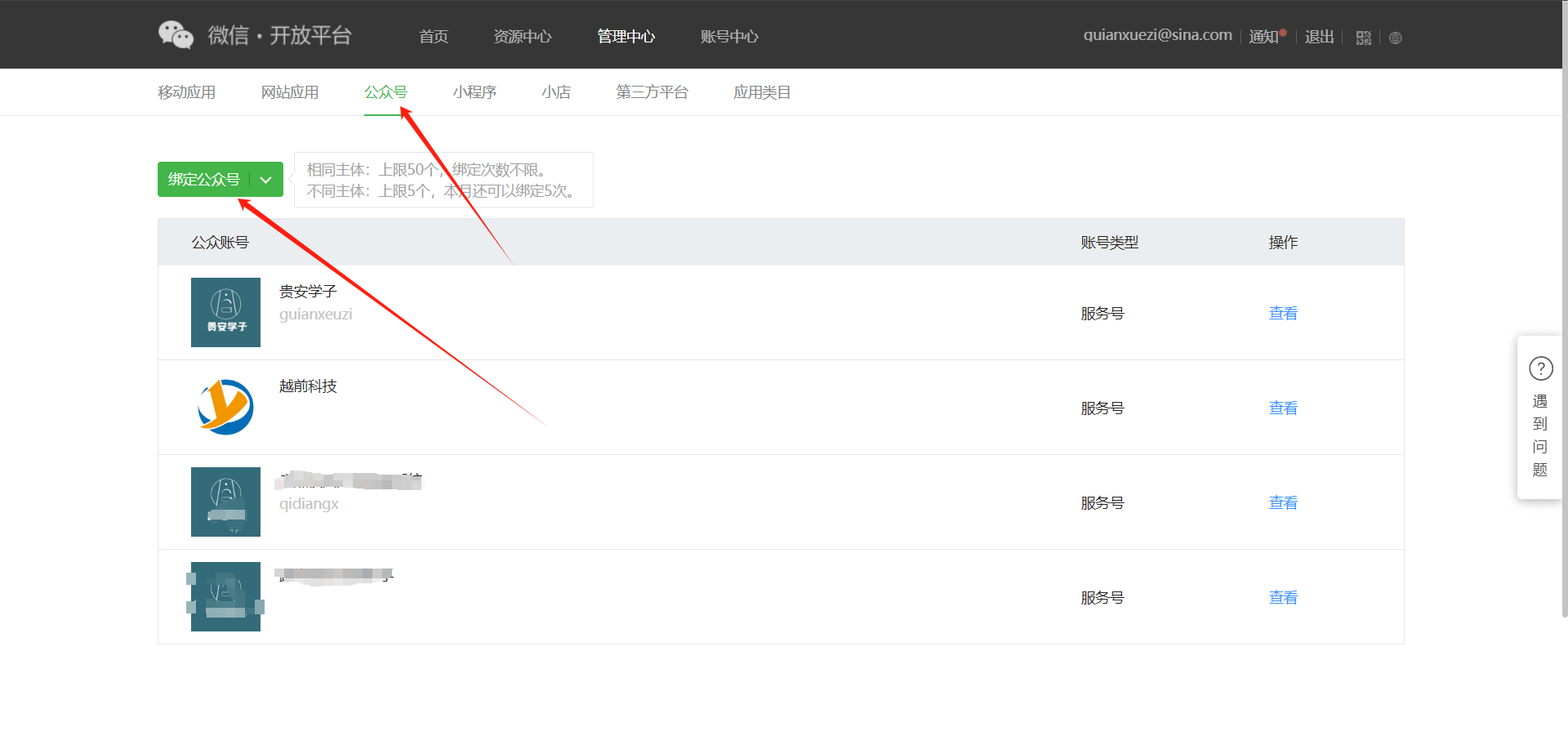Select the 移动应用 tab
This screenshot has height=745, width=1568.
click(186, 92)
